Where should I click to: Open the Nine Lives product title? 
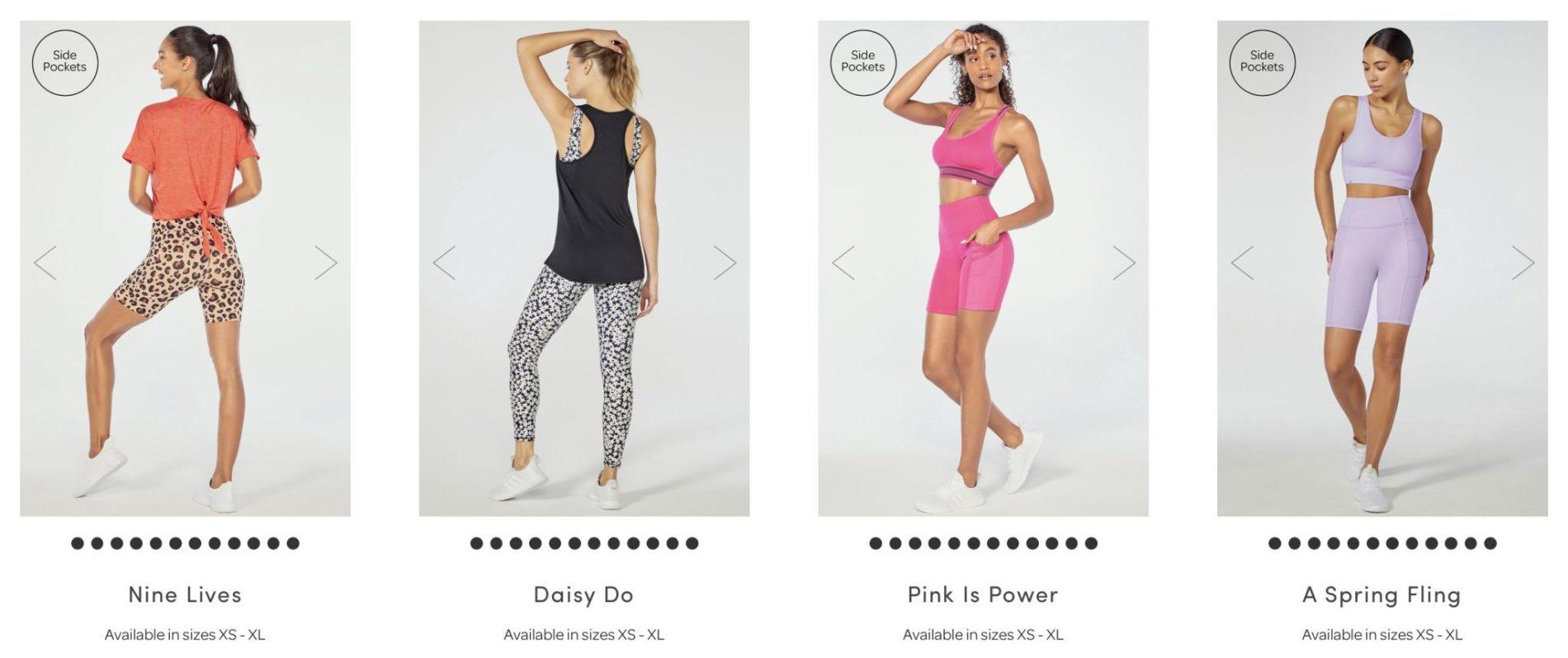[185, 594]
